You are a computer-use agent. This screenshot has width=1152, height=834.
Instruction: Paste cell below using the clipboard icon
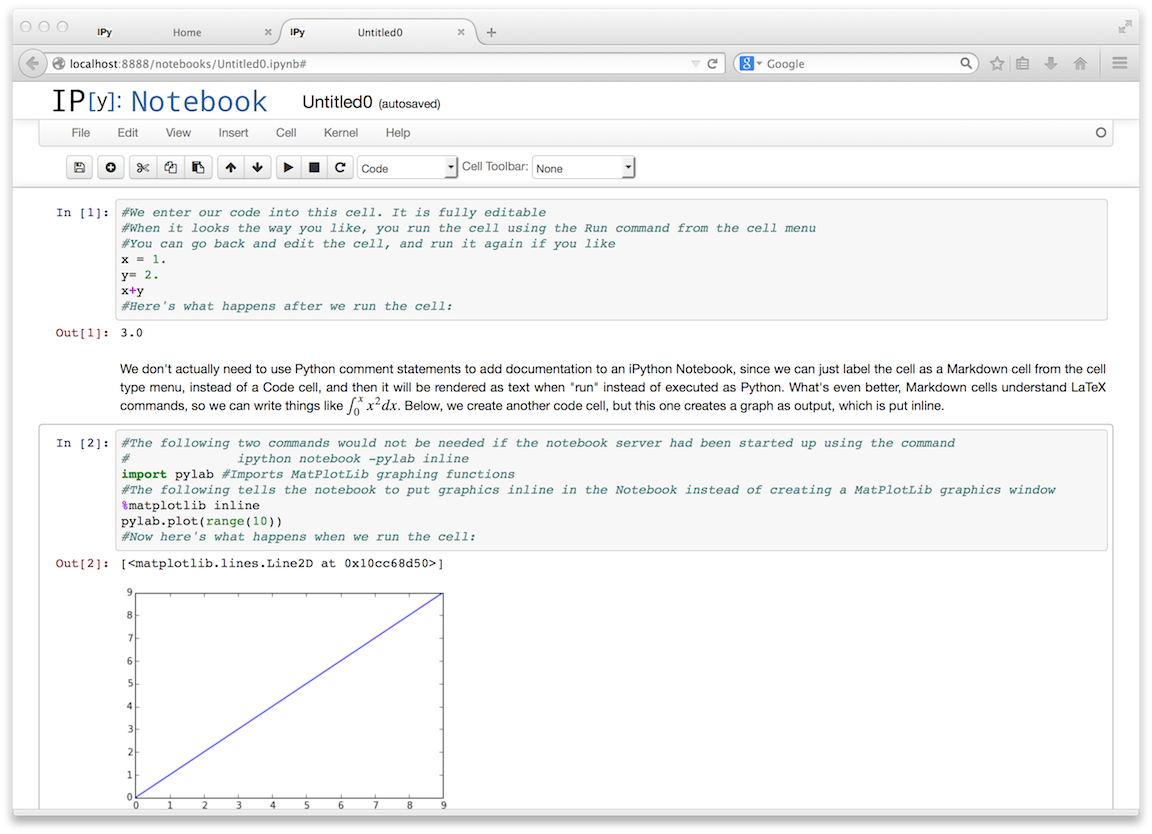pos(198,168)
